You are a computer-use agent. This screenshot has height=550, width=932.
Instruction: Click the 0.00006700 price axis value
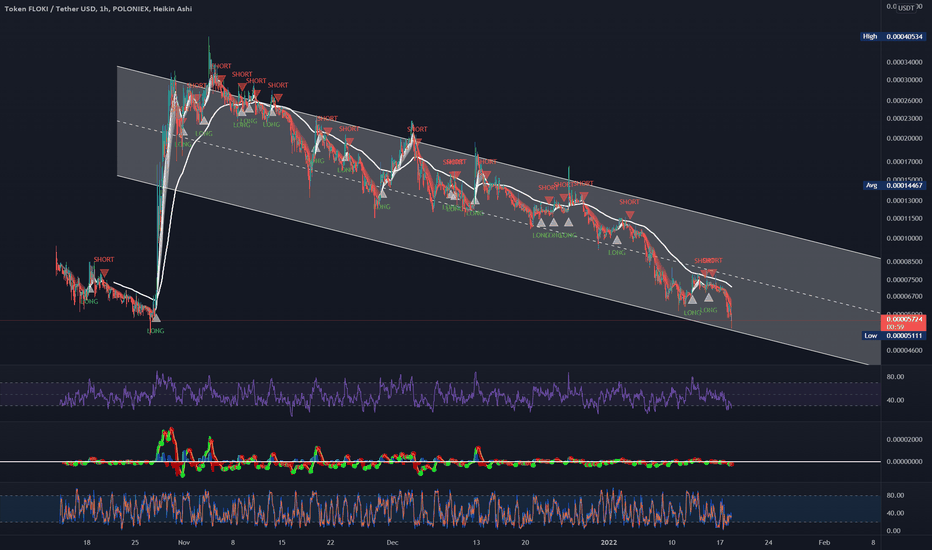[904, 297]
